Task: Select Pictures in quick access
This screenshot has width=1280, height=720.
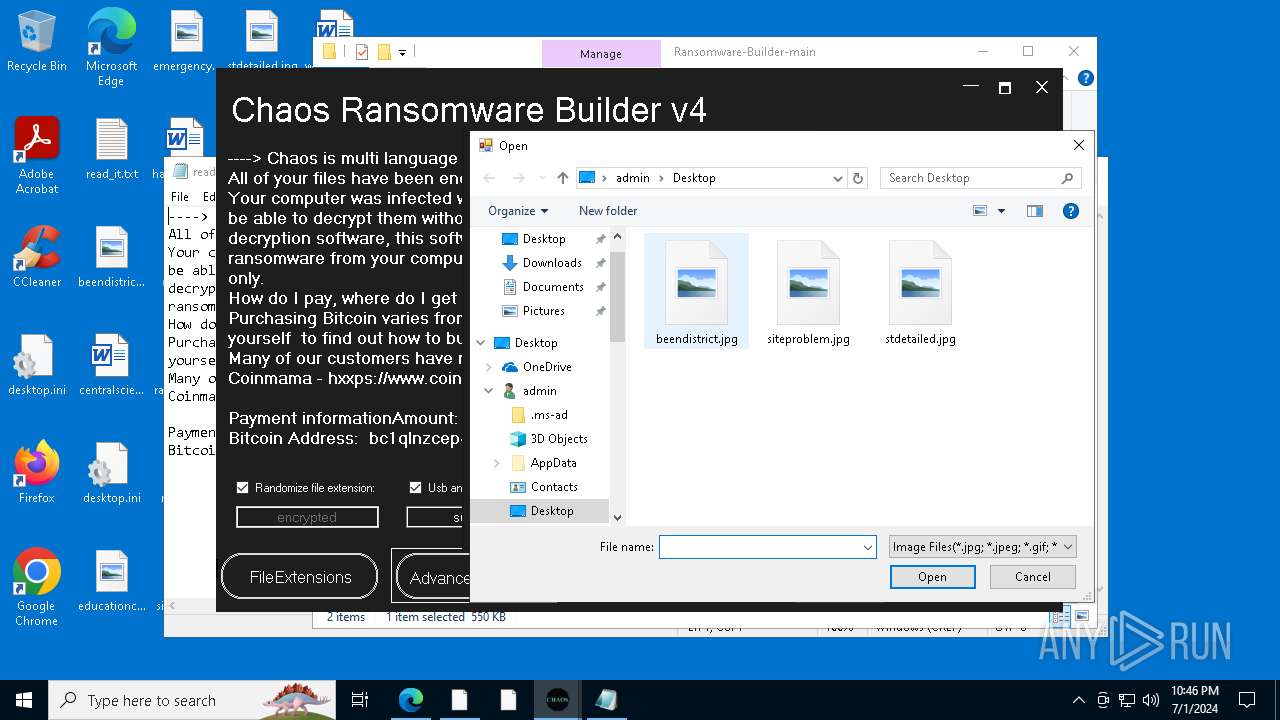Action: [x=543, y=311]
